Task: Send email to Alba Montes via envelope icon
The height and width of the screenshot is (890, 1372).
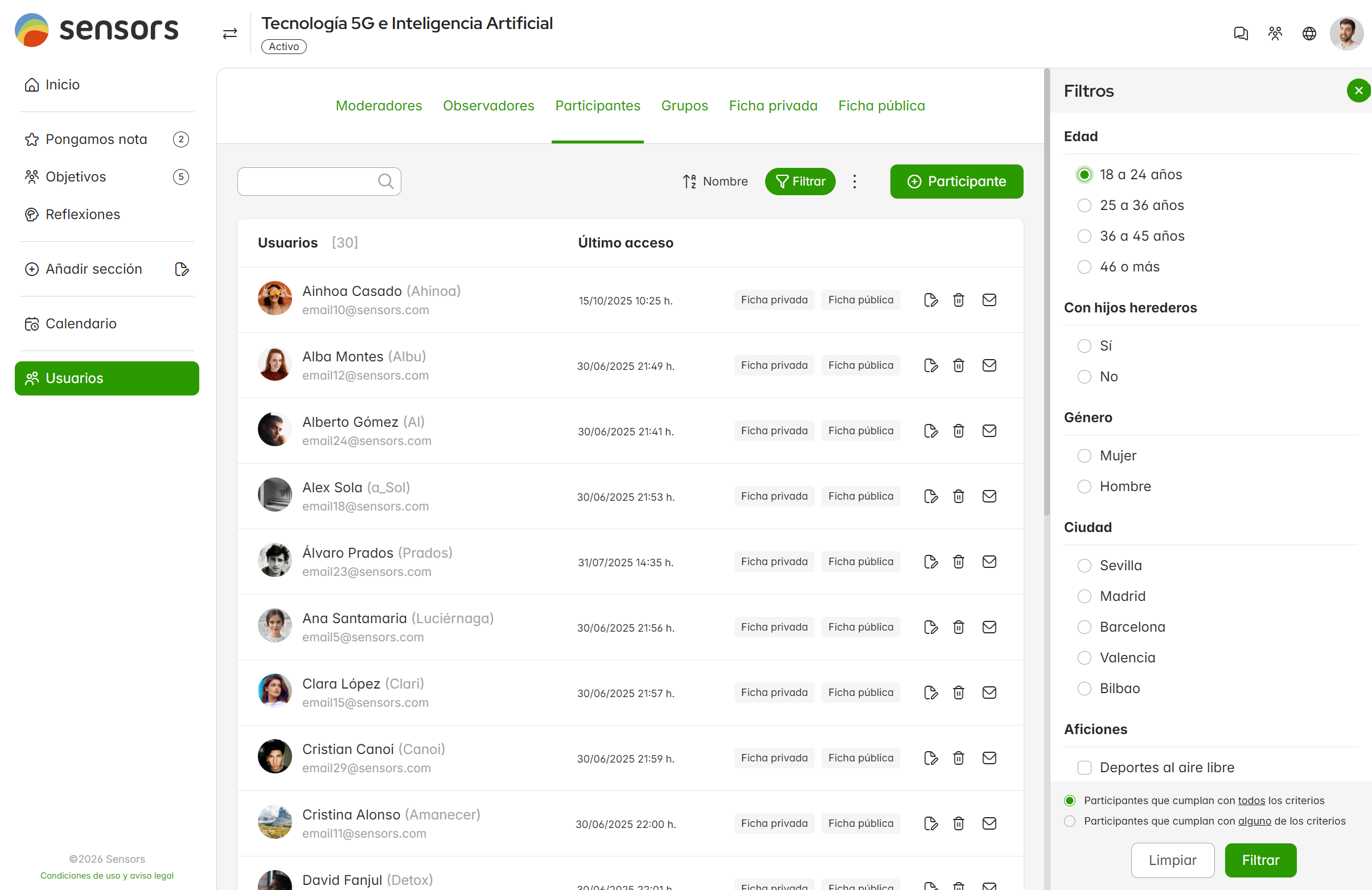Action: pyautogui.click(x=989, y=365)
